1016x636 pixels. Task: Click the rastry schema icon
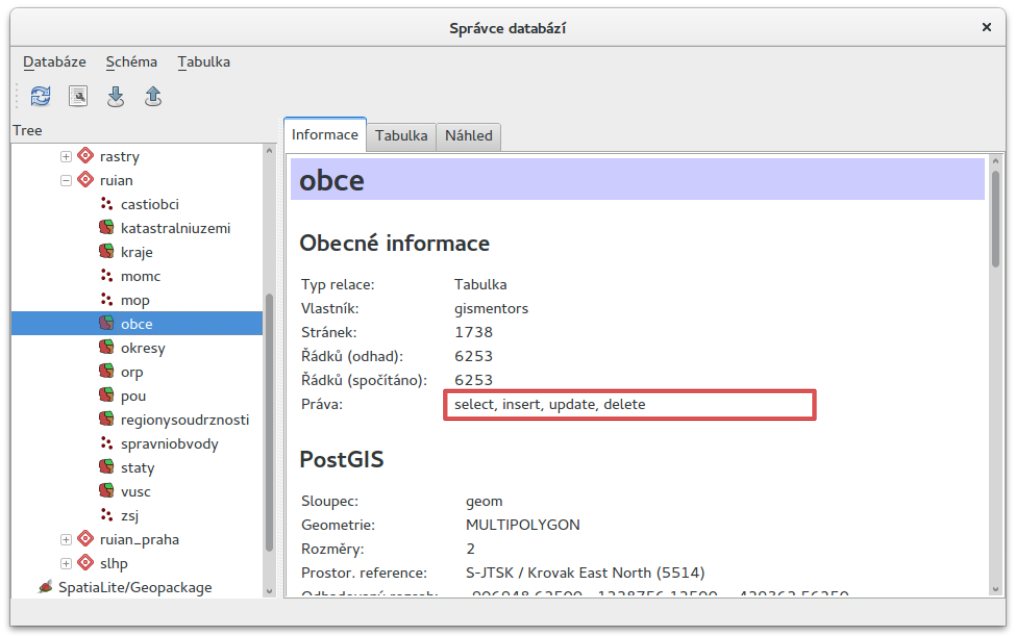(x=86, y=155)
